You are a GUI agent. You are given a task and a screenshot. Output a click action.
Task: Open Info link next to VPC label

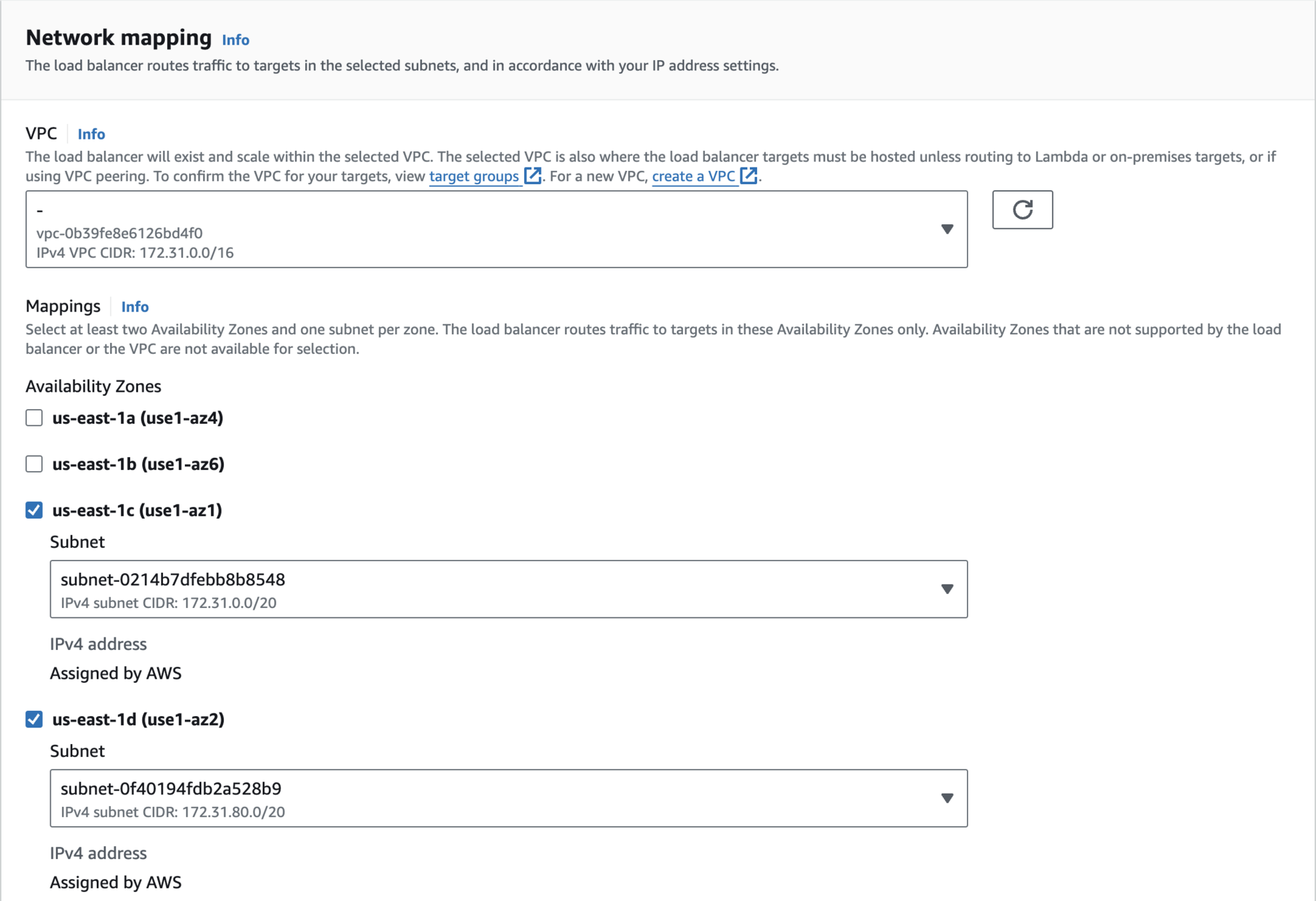91,134
